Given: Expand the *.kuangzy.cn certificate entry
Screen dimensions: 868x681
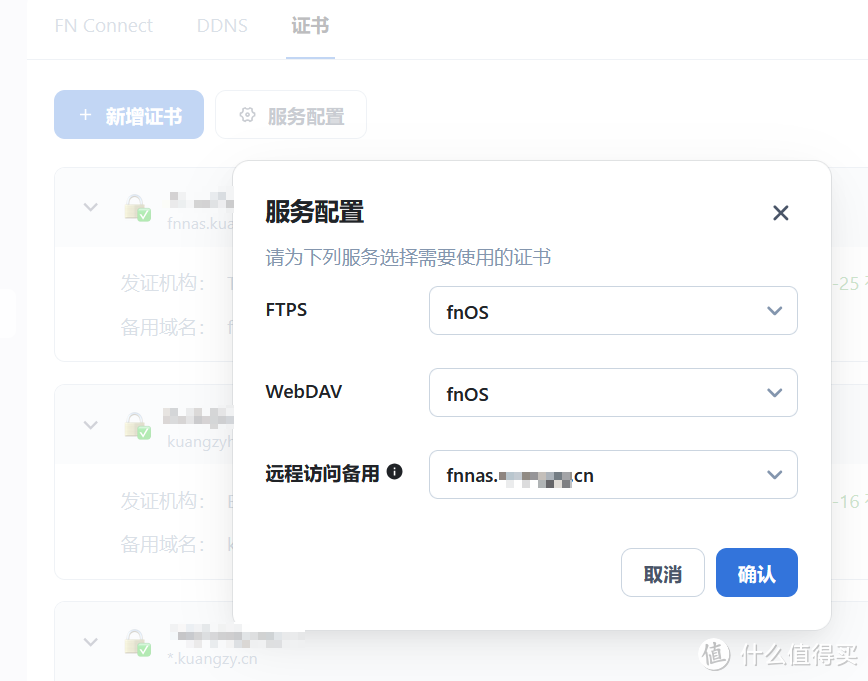Looking at the screenshot, I should point(90,642).
